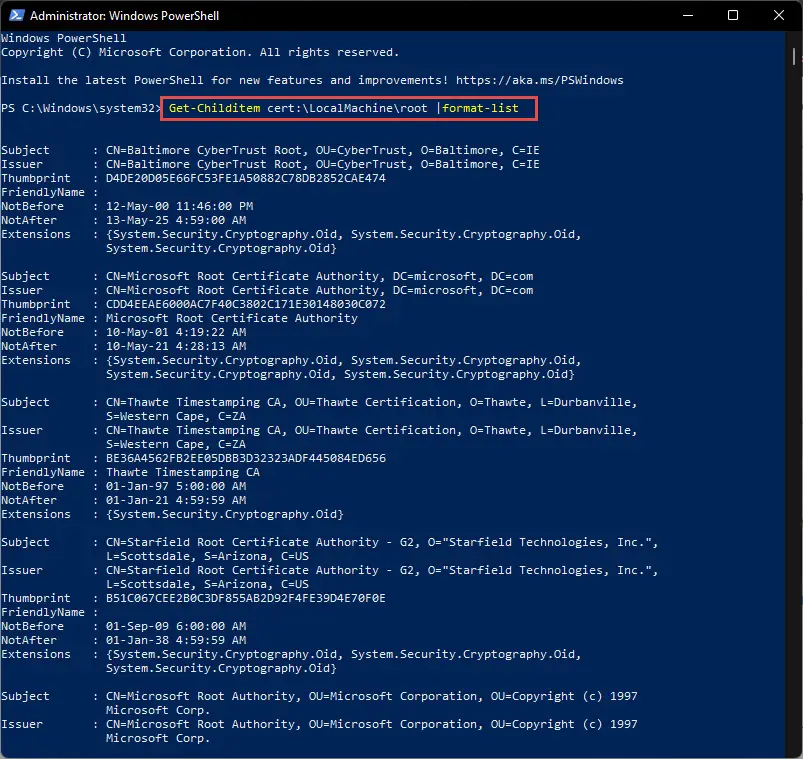Image resolution: width=803 pixels, height=759 pixels.
Task: Click the Baltimore CyberTrust thumbprint value
Action: pyautogui.click(x=245, y=178)
